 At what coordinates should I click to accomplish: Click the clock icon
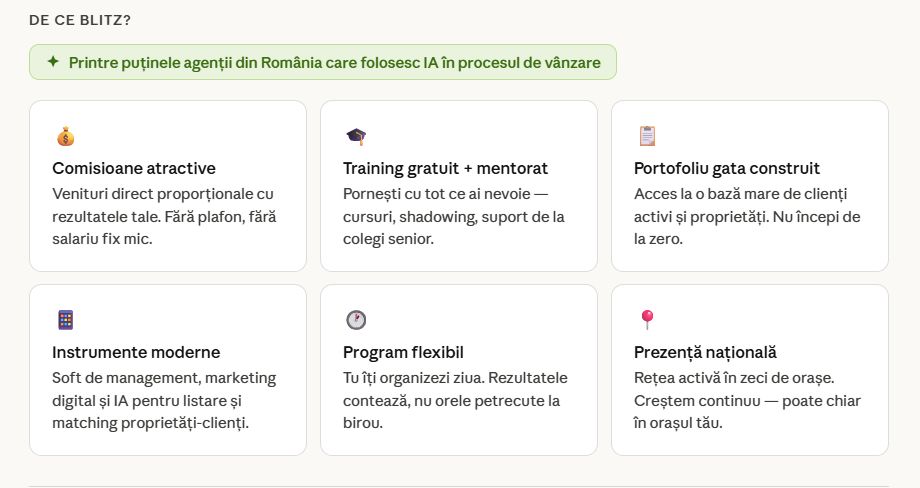[356, 320]
